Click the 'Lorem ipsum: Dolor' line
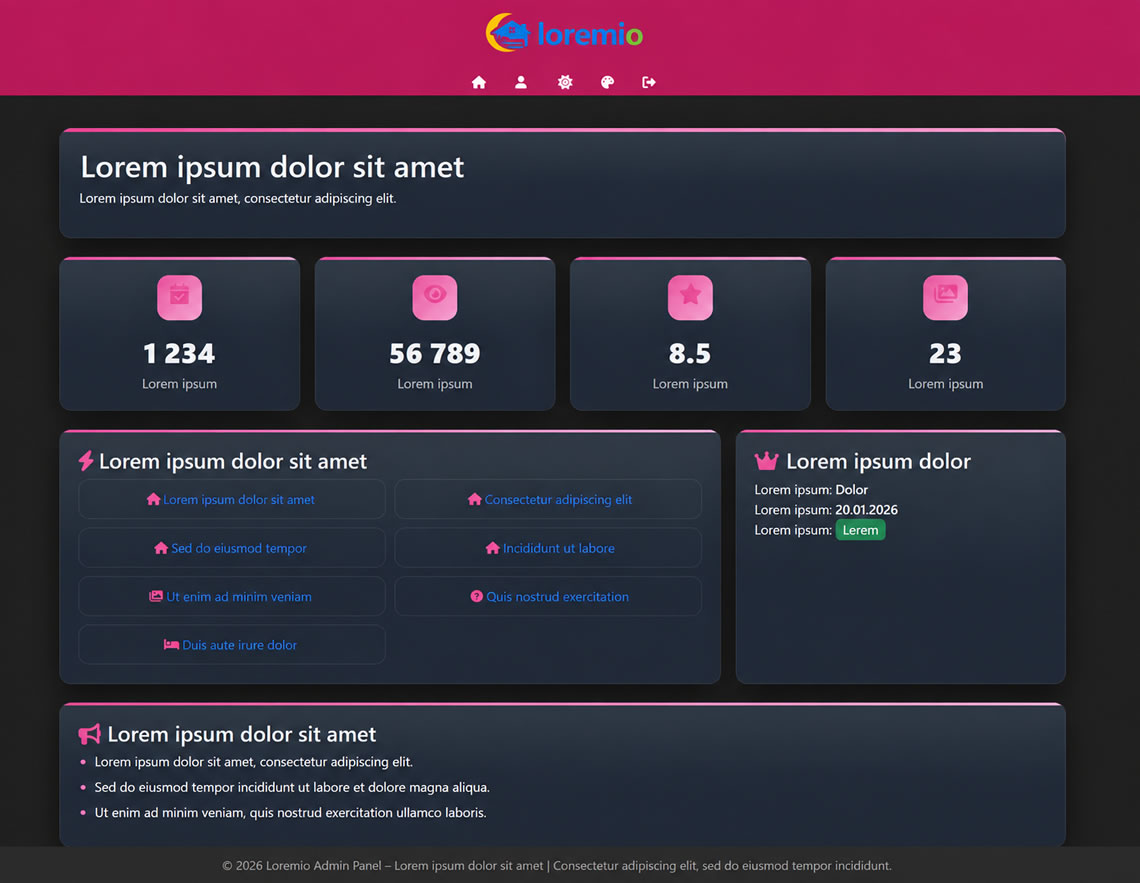Image resolution: width=1140 pixels, height=883 pixels. [811, 489]
